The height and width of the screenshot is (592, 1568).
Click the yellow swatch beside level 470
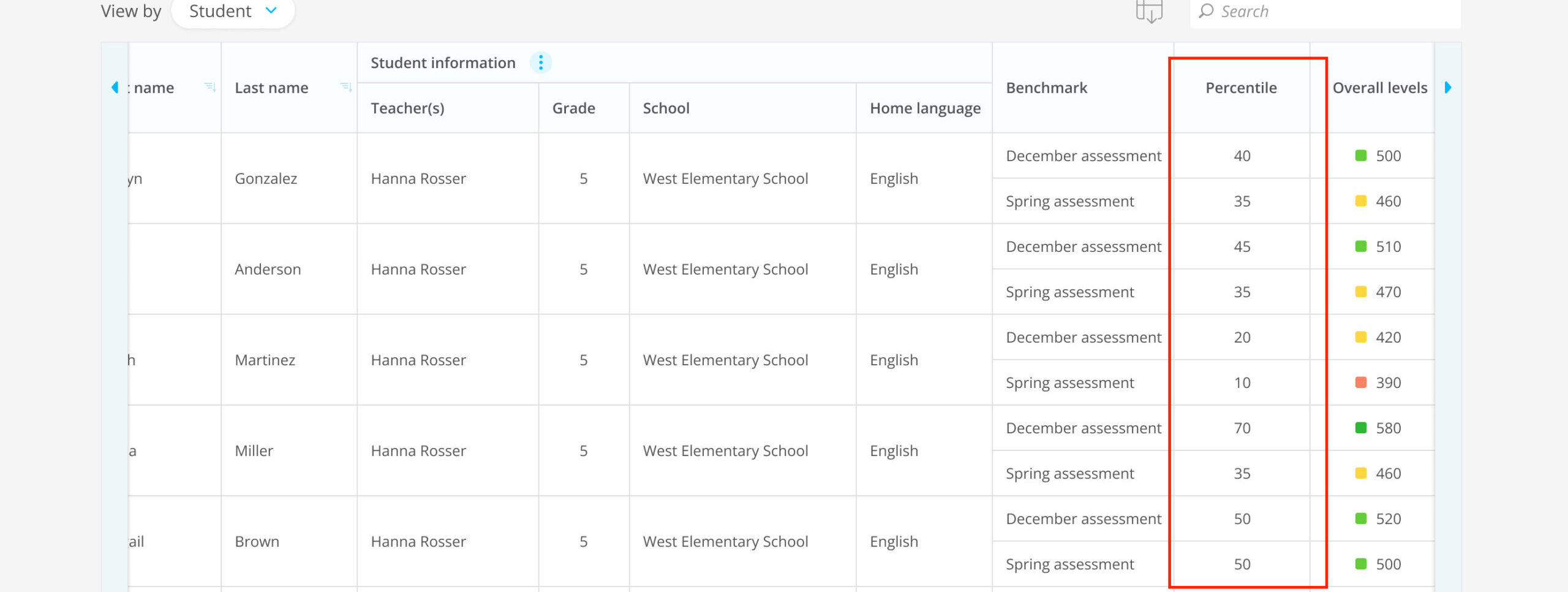point(1361,292)
